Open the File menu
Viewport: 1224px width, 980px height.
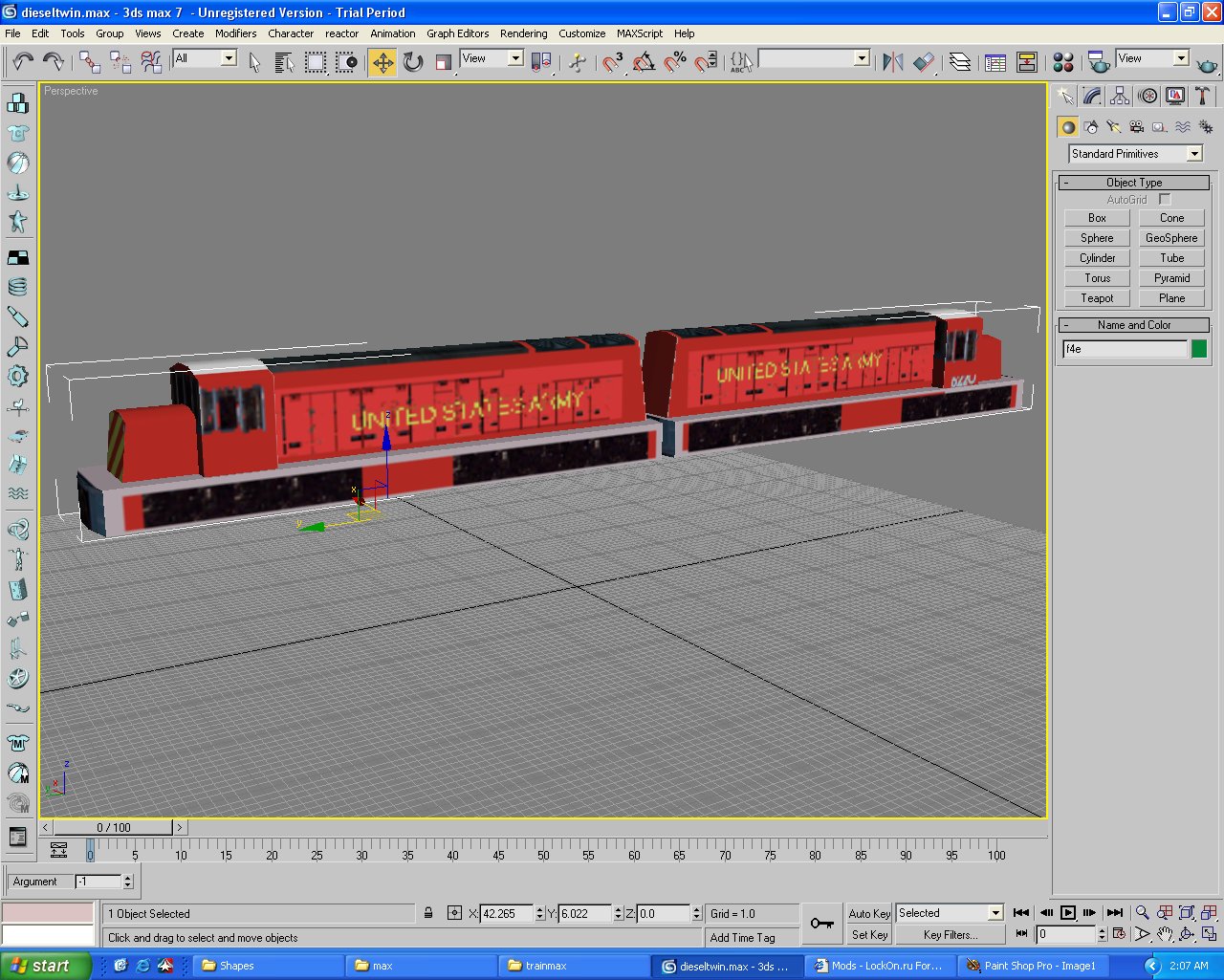[12, 33]
